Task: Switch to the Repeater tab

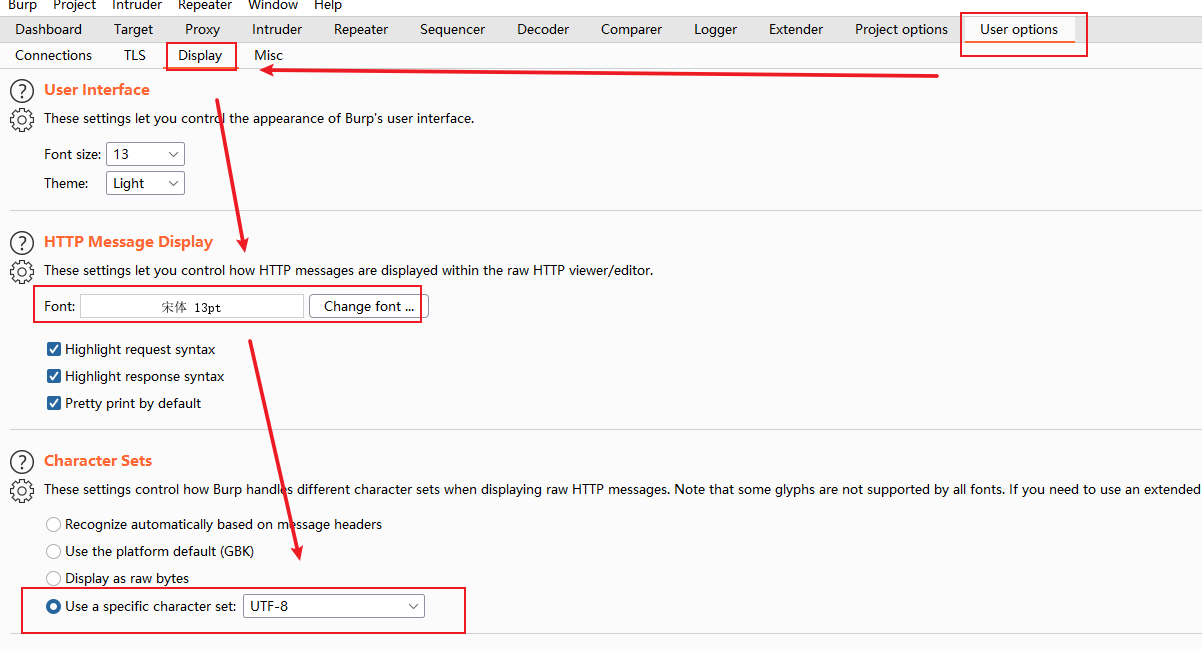Action: (x=361, y=29)
